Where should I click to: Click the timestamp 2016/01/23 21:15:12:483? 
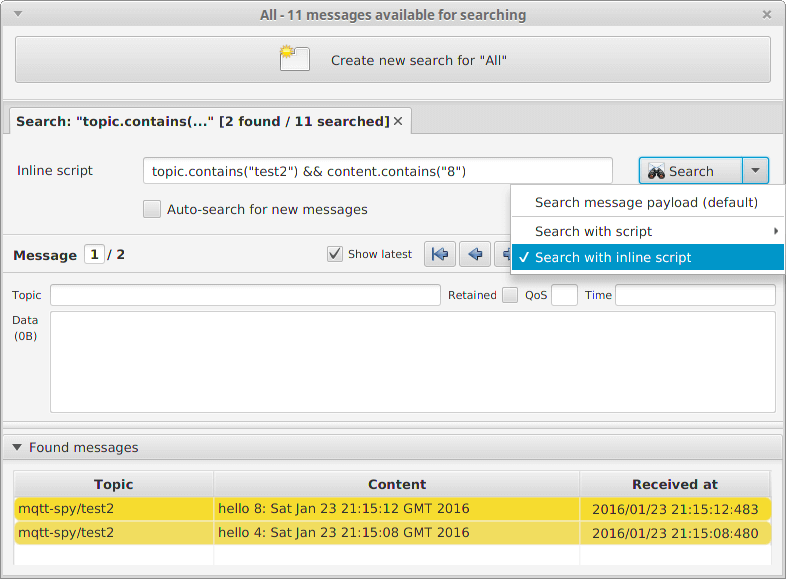tap(675, 509)
